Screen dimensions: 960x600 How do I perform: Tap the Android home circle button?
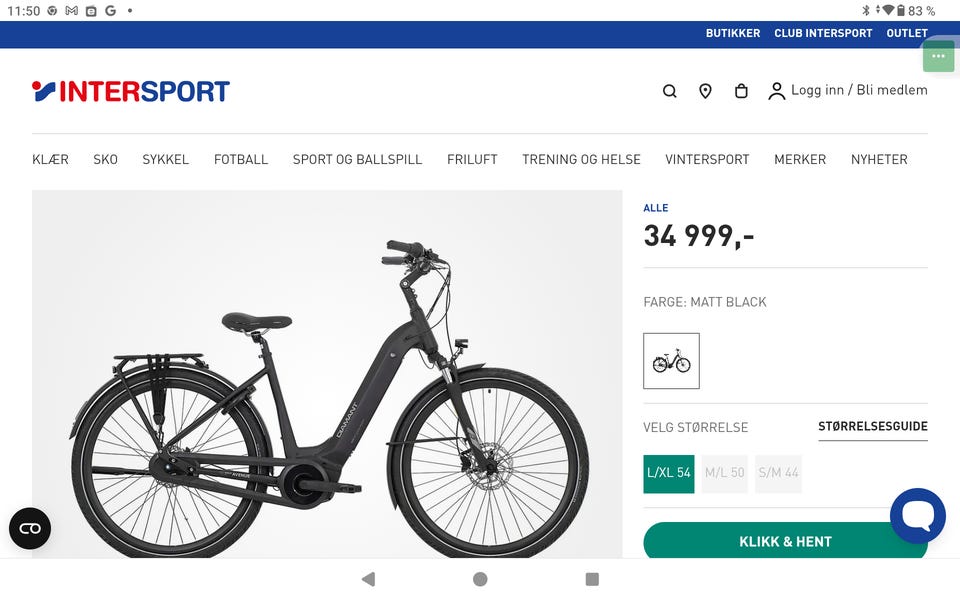480,579
